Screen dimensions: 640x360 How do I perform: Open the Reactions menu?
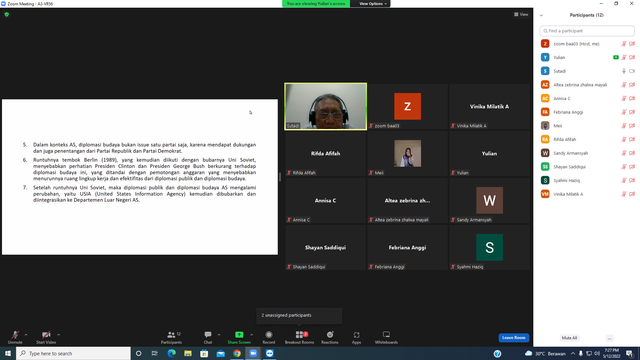pos(330,337)
